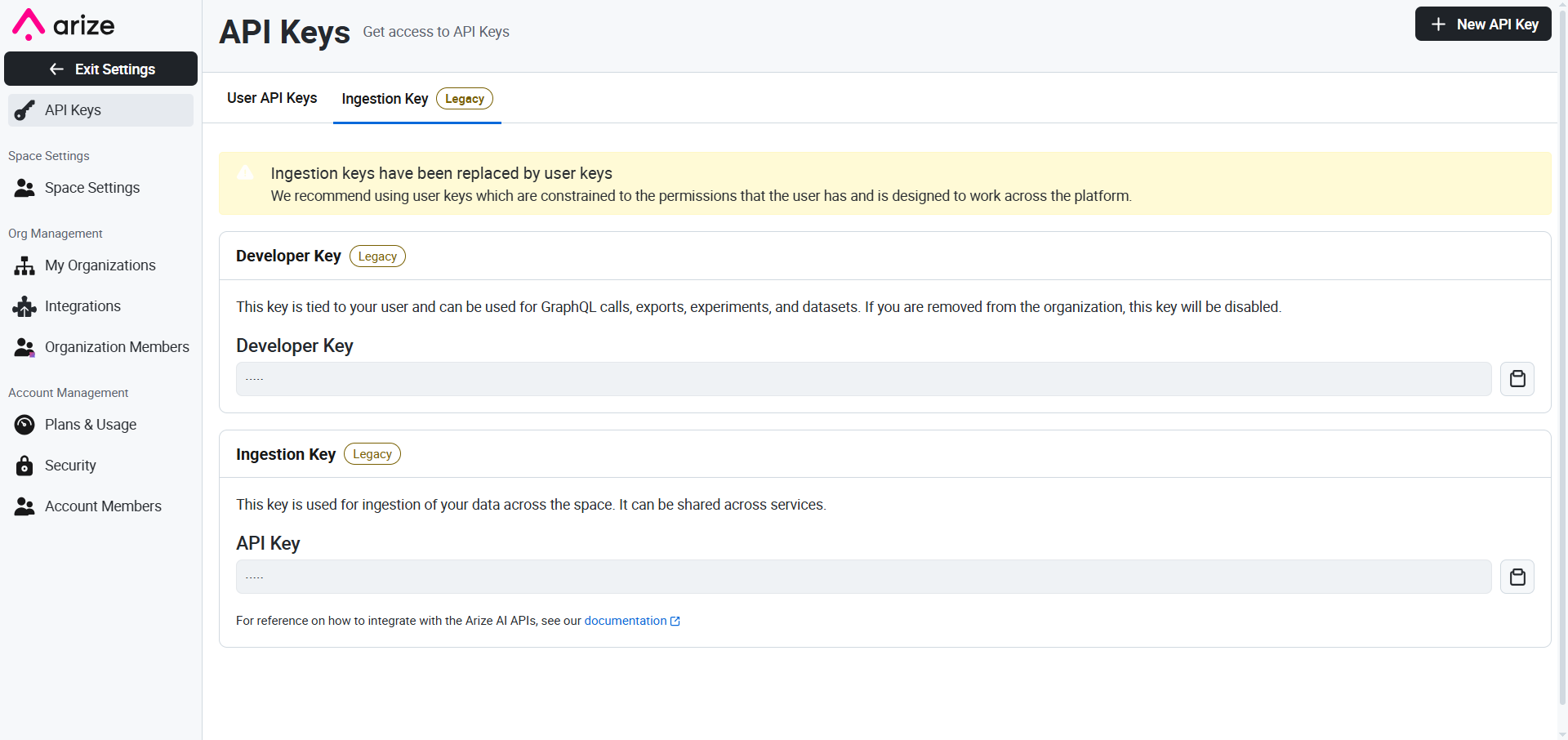Click the Arize logo
Viewport: 1568px width, 740px height.
tap(64, 25)
